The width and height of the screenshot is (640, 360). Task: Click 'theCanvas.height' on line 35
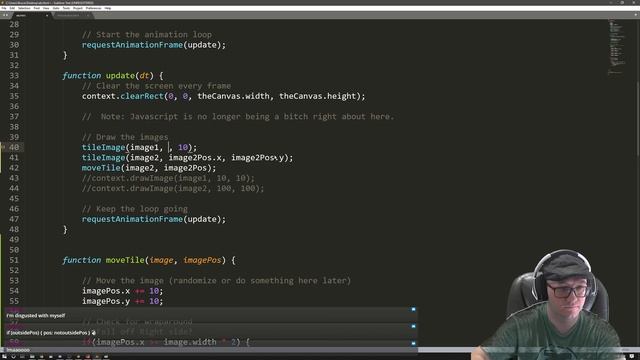click(318, 96)
